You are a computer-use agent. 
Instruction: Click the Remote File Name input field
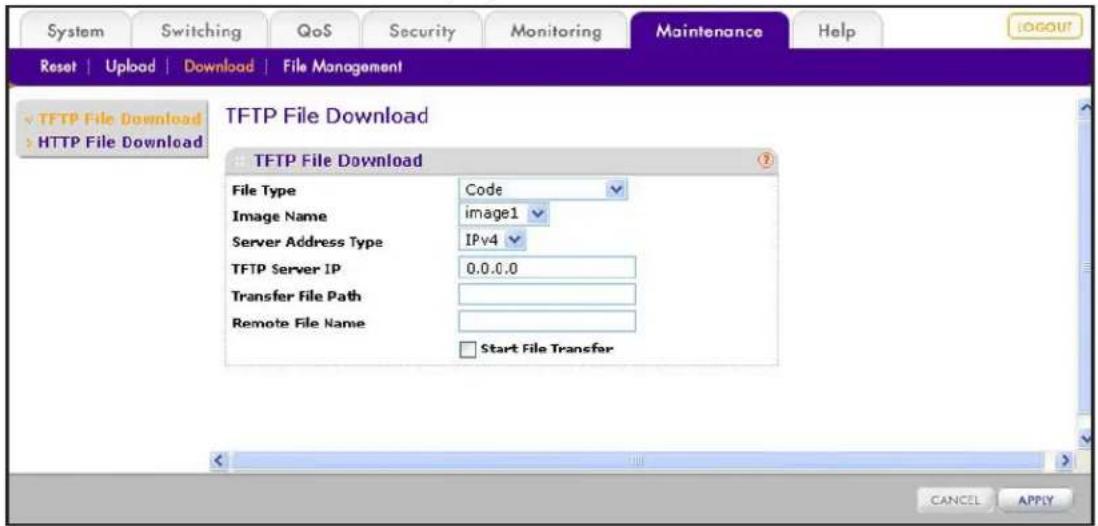547,321
